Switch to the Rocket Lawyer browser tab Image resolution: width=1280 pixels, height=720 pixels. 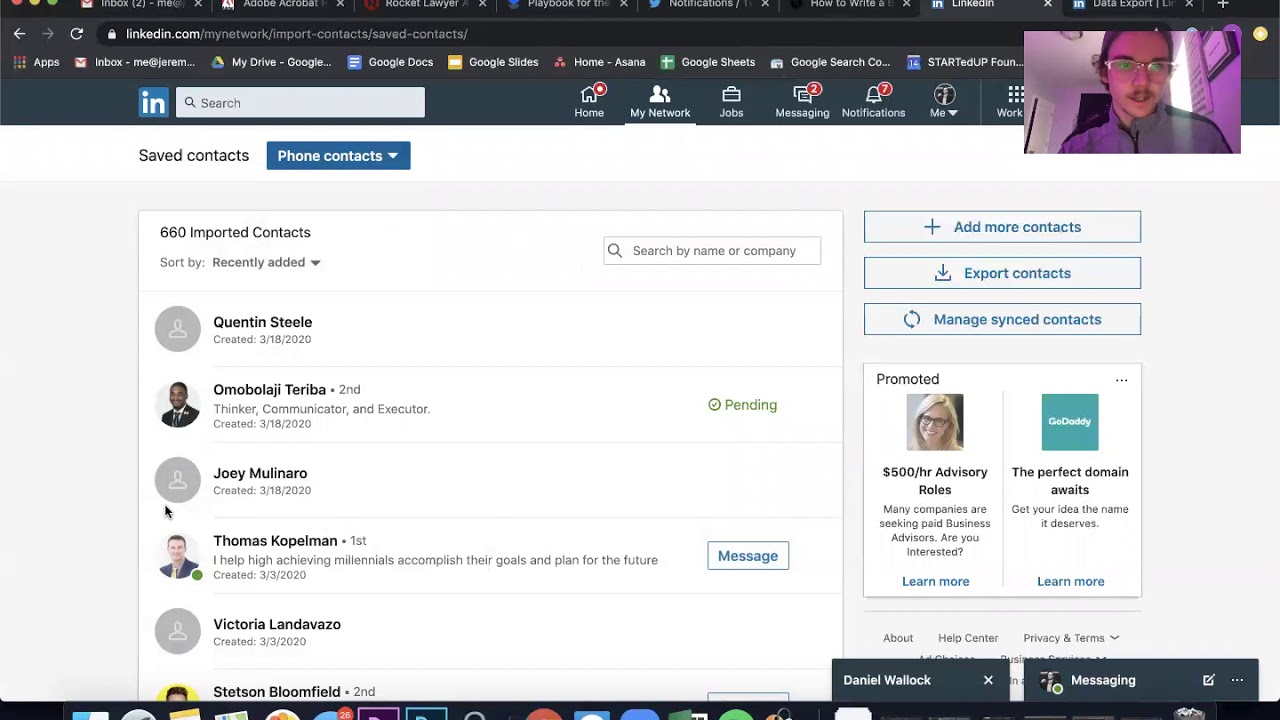coord(426,4)
